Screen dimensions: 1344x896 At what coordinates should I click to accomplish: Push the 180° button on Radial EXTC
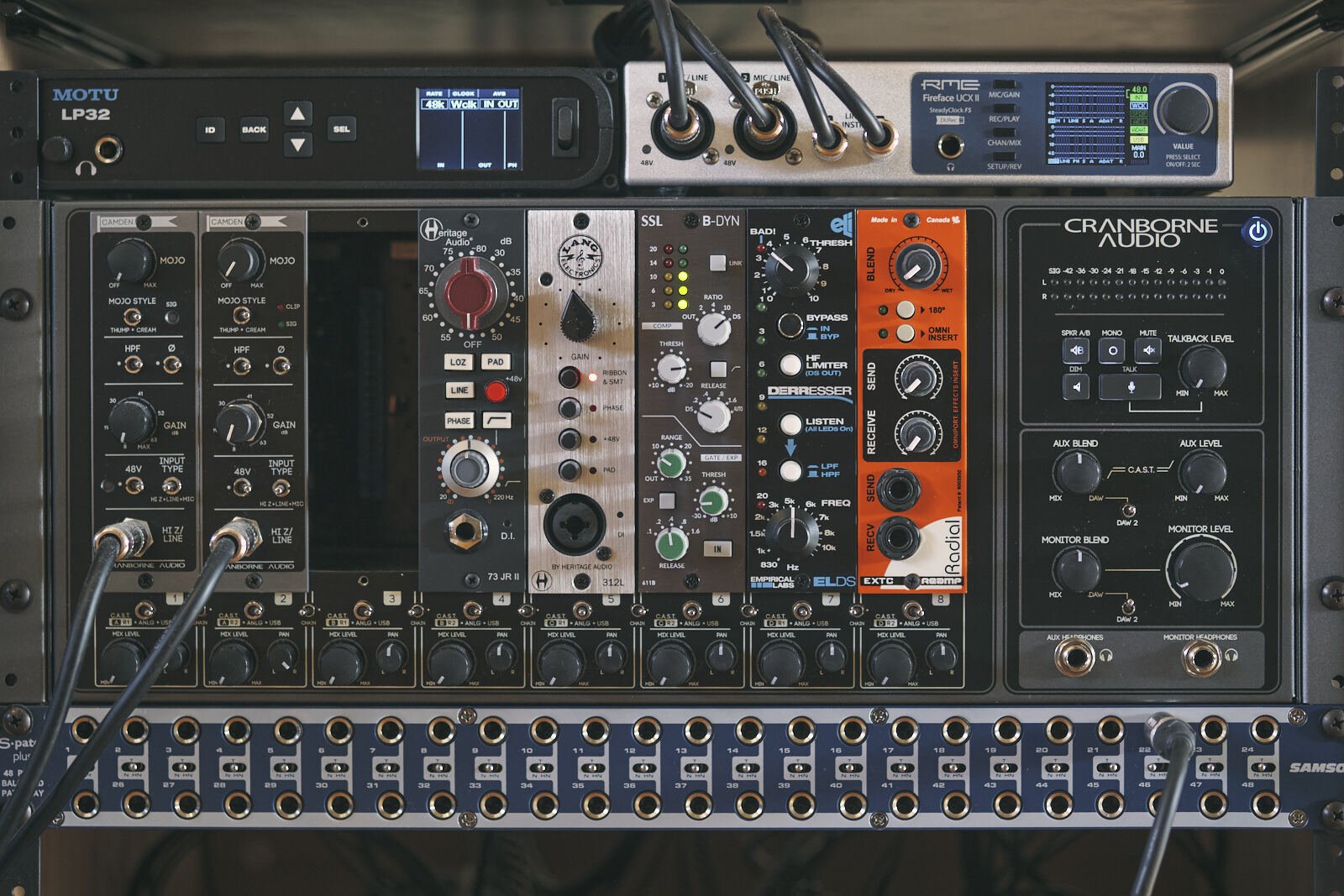click(x=905, y=309)
